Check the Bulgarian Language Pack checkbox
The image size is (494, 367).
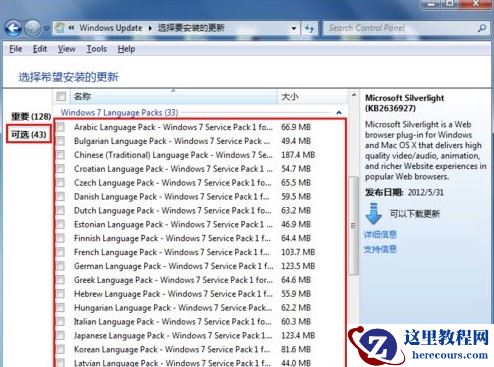pos(61,141)
